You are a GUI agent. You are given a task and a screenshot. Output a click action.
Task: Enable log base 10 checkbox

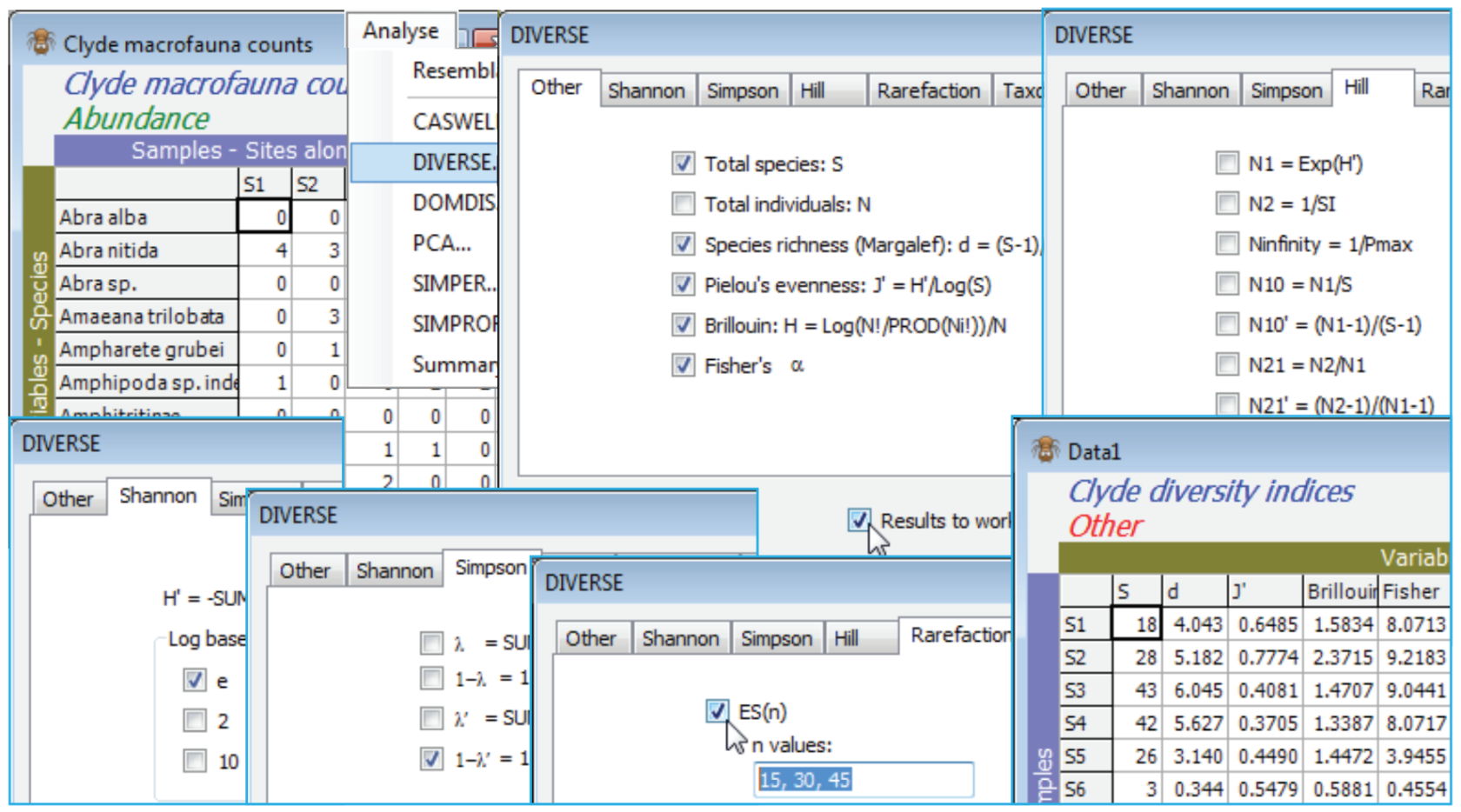click(195, 762)
